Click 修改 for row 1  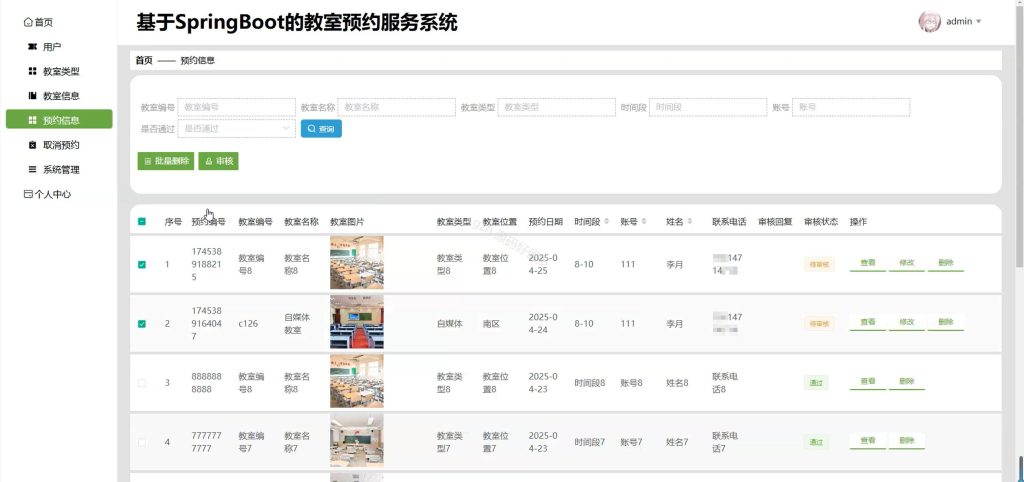point(906,263)
